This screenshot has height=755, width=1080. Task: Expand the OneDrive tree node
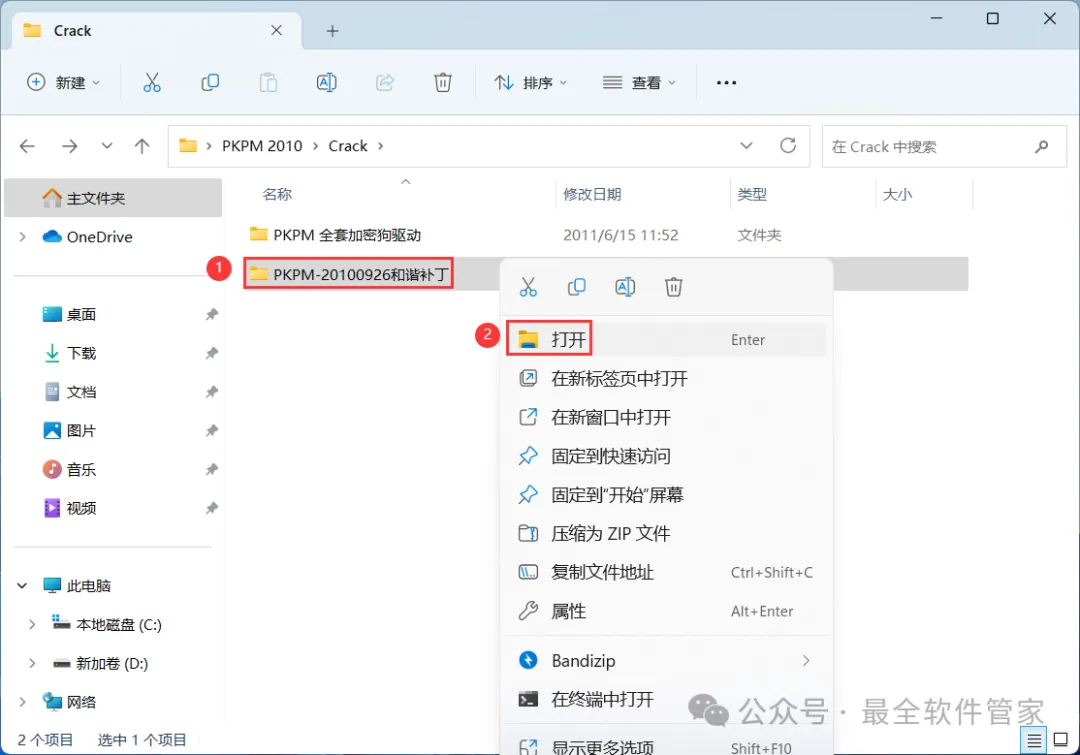(x=23, y=237)
